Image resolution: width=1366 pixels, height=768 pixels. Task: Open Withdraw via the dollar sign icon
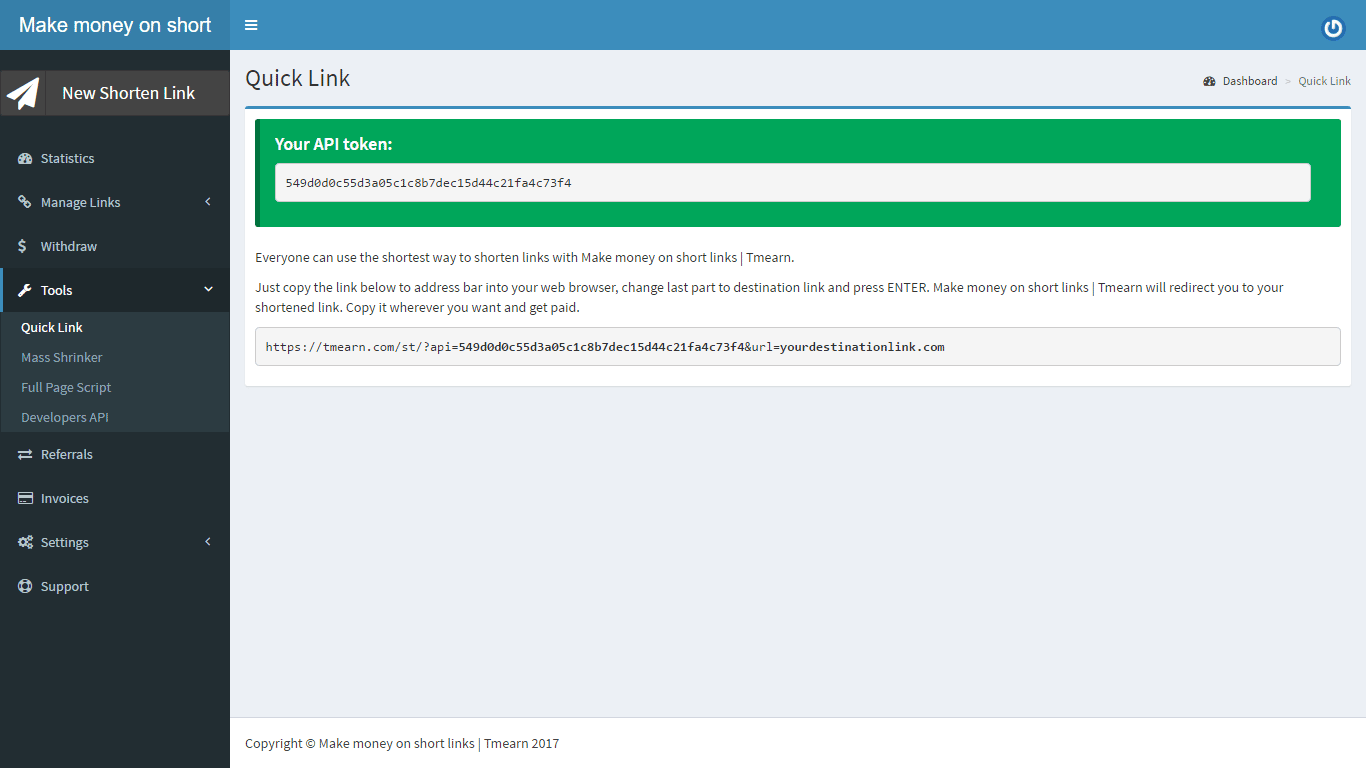[x=24, y=246]
